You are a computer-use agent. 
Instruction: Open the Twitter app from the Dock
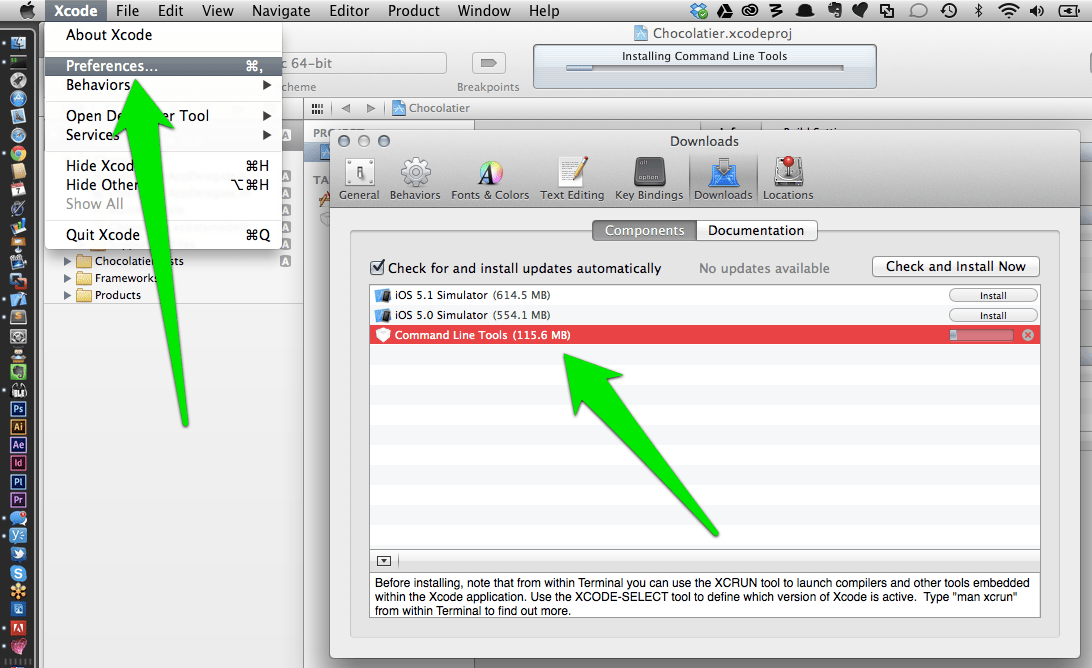tap(18, 554)
